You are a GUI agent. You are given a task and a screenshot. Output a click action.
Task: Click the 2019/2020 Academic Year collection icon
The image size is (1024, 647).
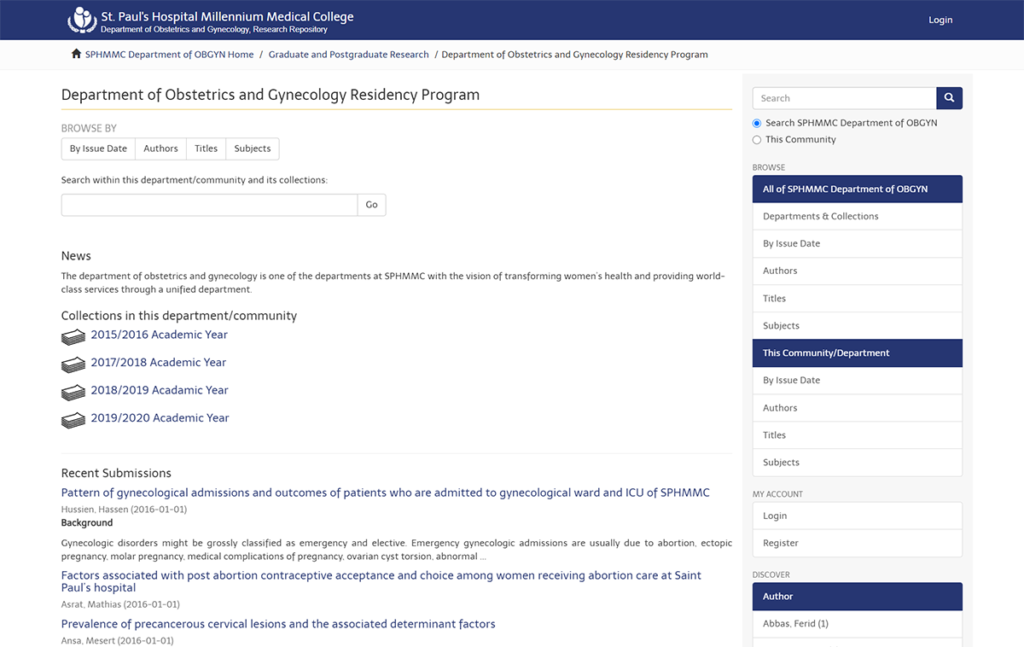click(73, 420)
